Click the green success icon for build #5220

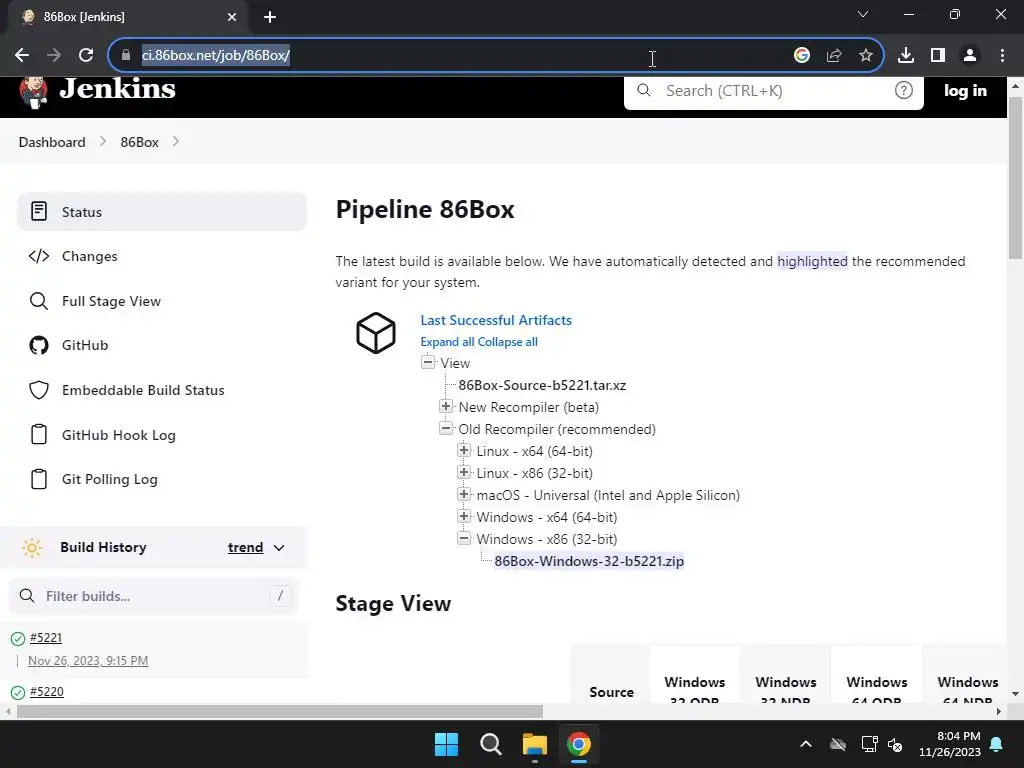[18, 692]
